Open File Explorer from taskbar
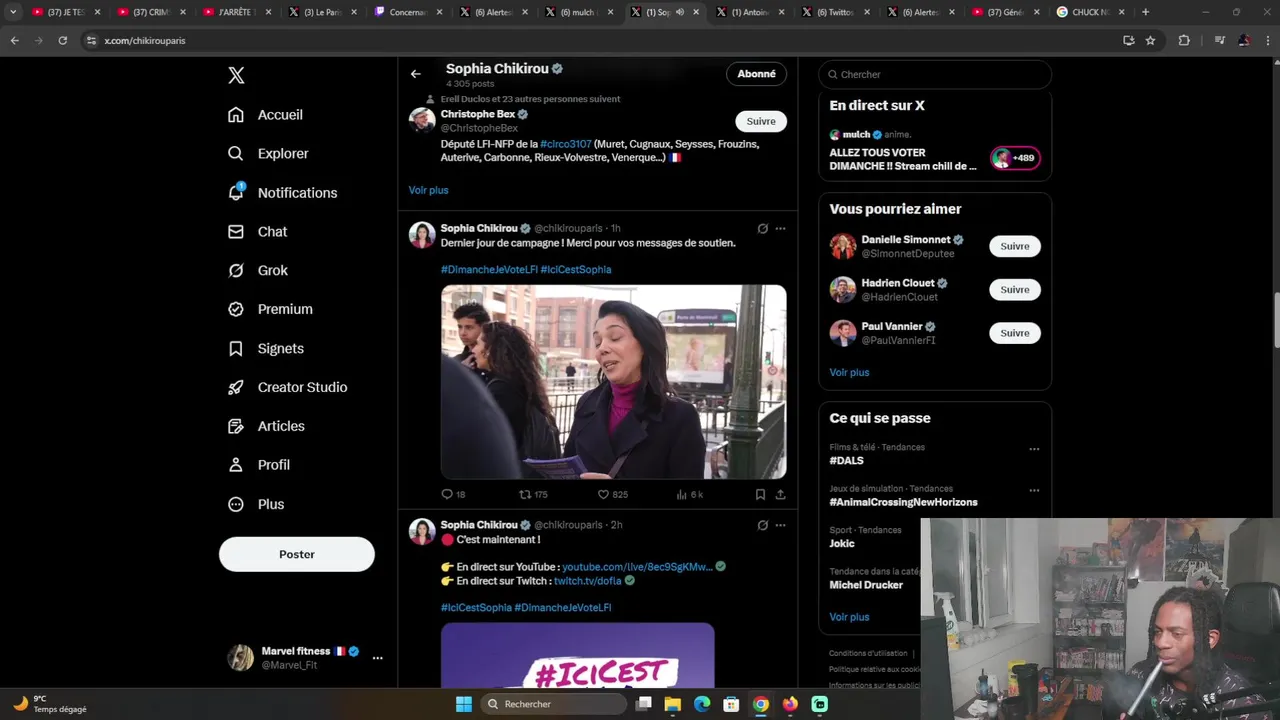The width and height of the screenshot is (1280, 720). point(673,704)
